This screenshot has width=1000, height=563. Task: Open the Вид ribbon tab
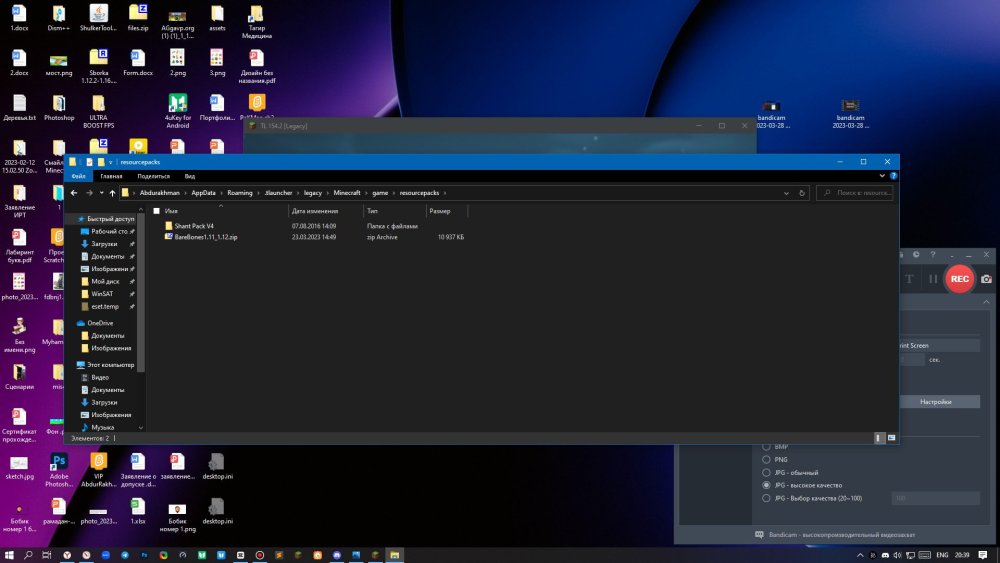coord(189,176)
